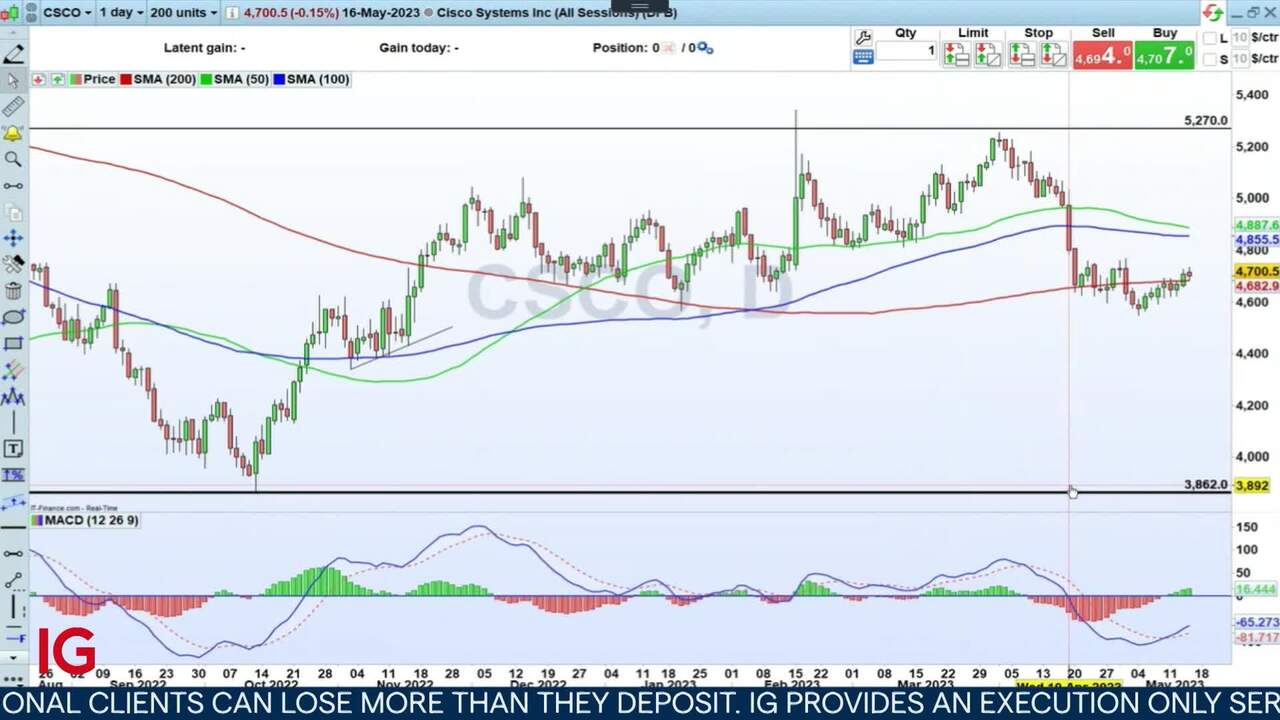The width and height of the screenshot is (1280, 720).
Task: Activate the magnifier zoom tool
Action: [x=13, y=159]
